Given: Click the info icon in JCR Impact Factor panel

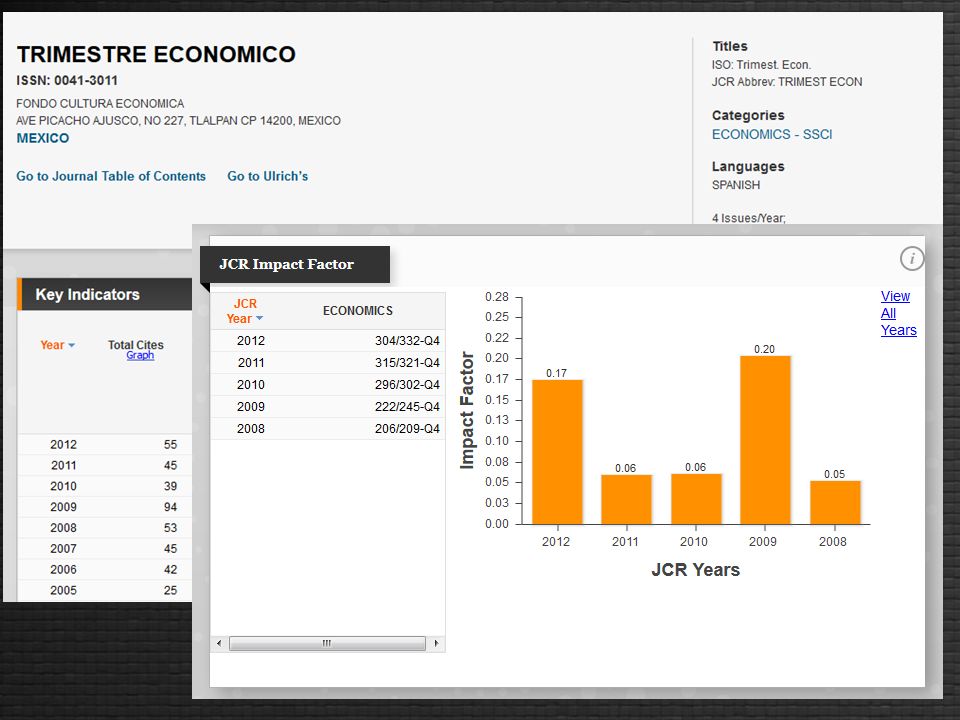Looking at the screenshot, I should pos(912,258).
